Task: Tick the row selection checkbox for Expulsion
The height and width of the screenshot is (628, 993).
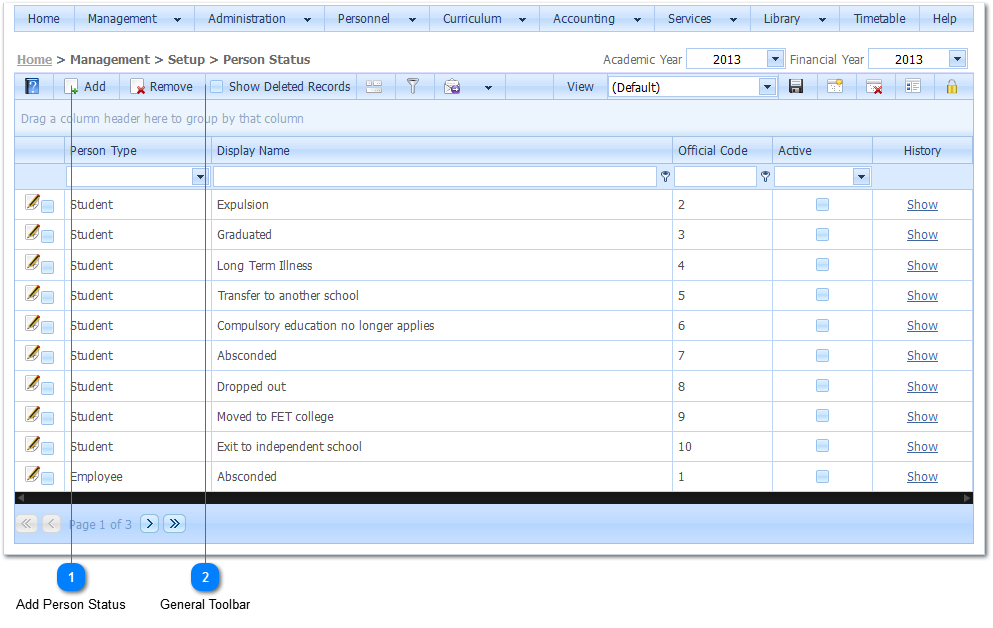Action: click(x=47, y=206)
